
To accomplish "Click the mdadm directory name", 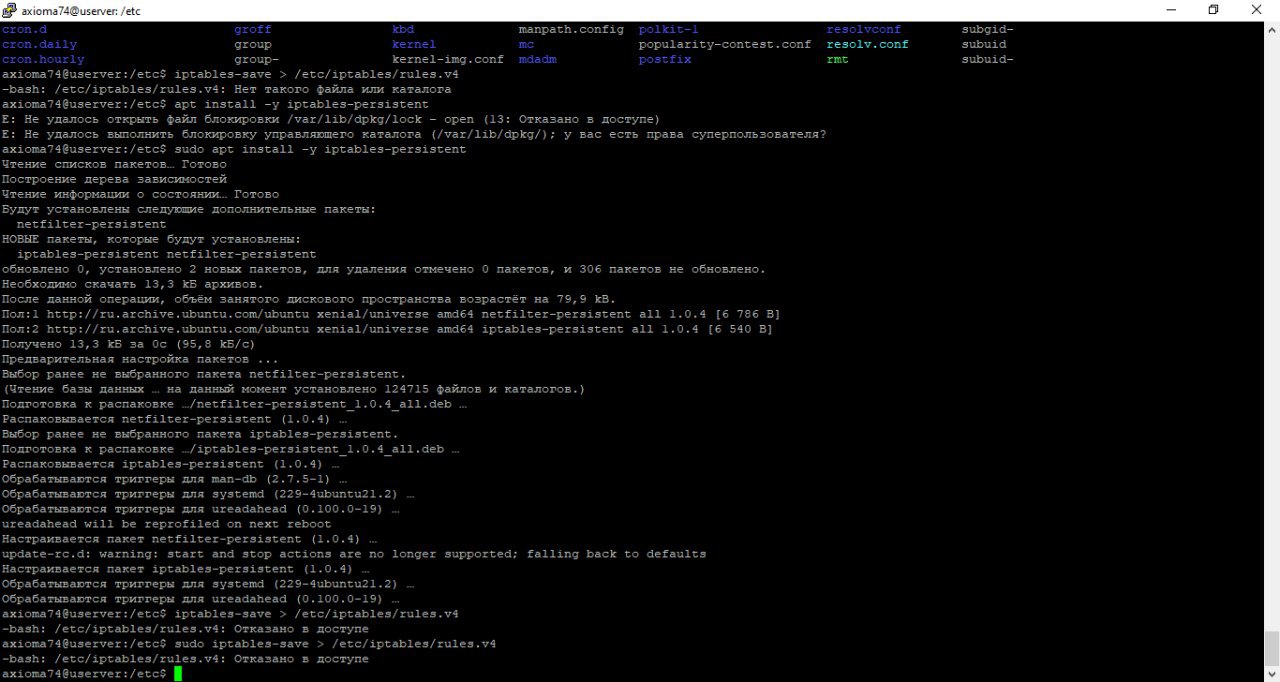I will pyautogui.click(x=538, y=59).
